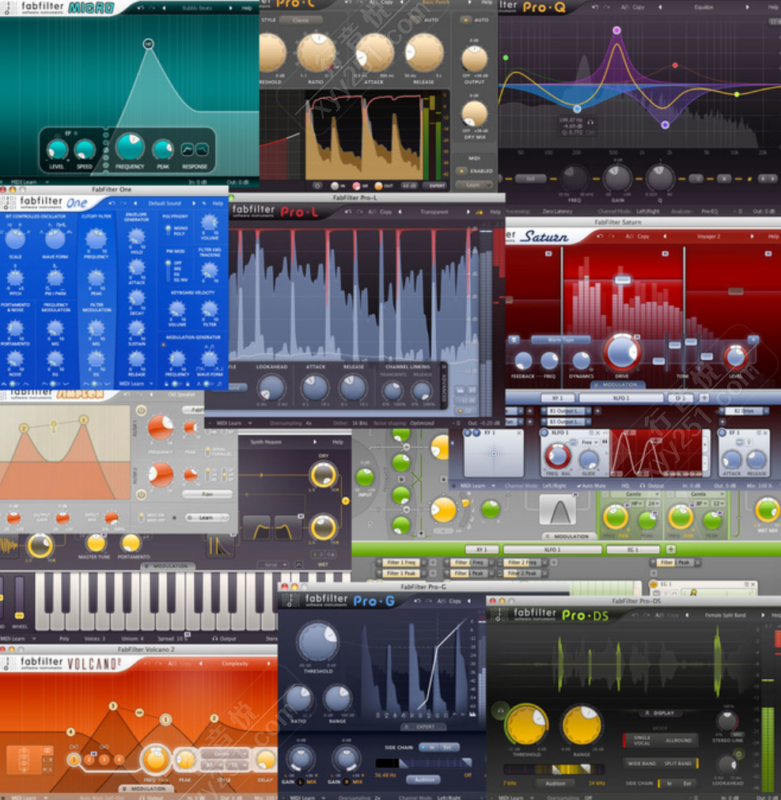Open Help in the Micro header
781x800 pixels.
(247, 8)
